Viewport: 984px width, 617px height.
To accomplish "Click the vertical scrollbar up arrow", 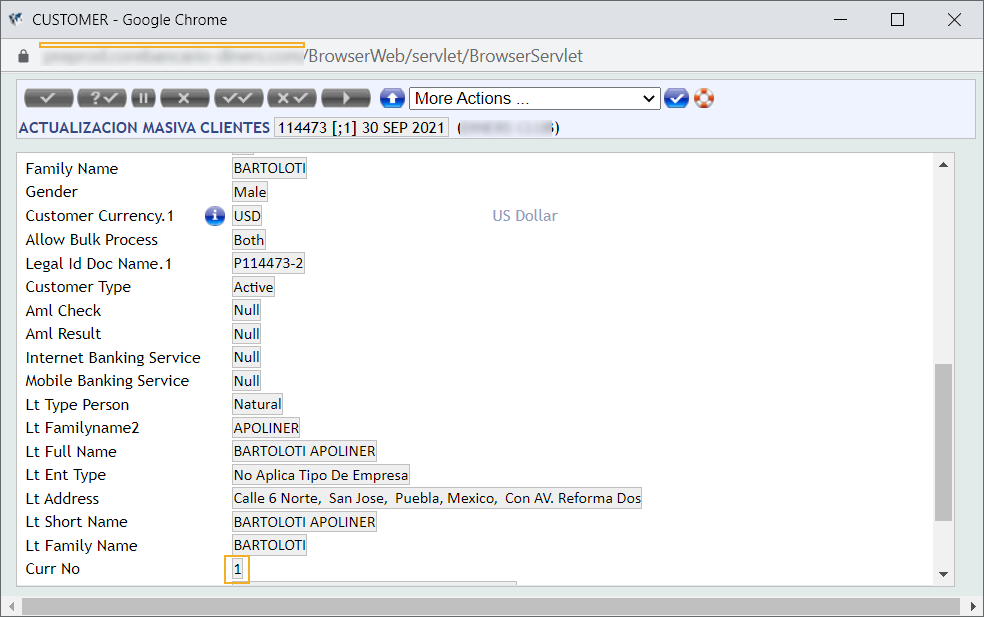I will 942,165.
